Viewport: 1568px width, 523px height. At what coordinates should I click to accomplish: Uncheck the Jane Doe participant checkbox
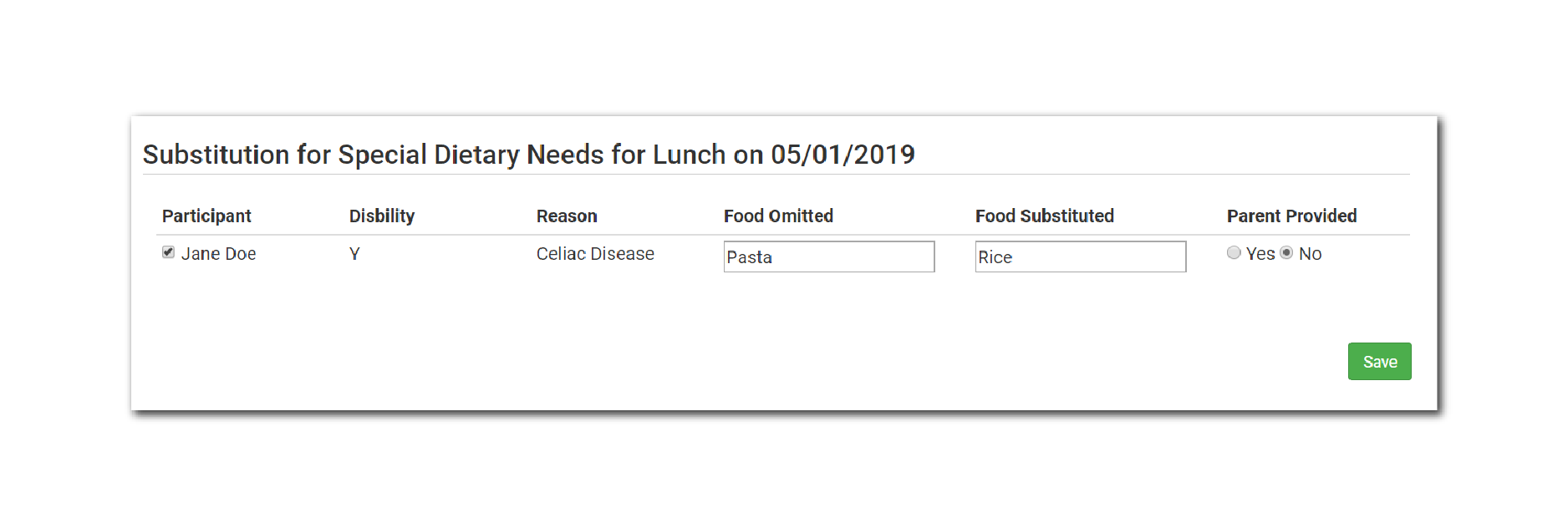(x=168, y=252)
